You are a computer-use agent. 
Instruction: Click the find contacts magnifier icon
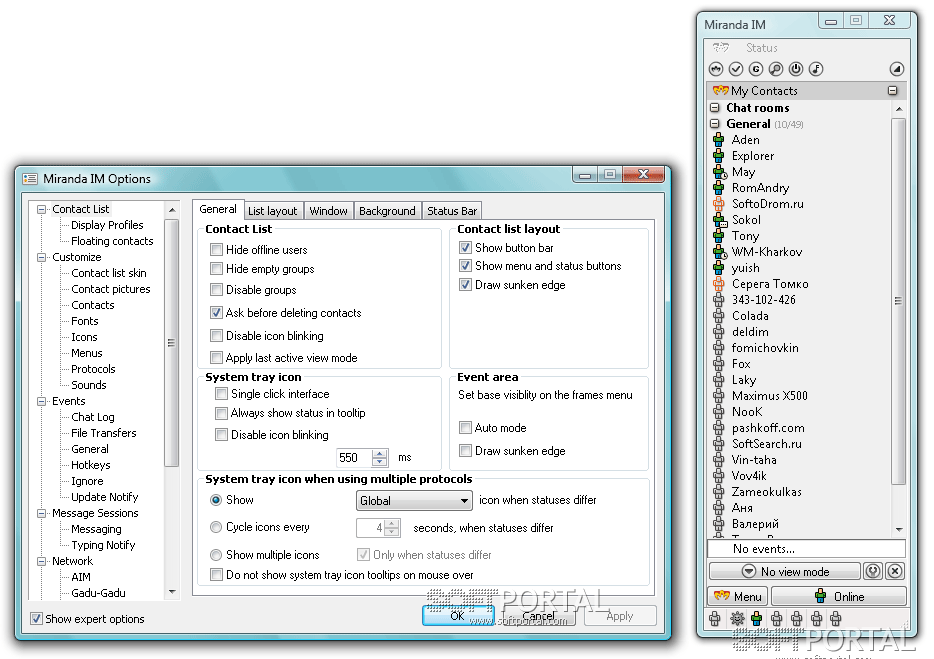click(775, 69)
